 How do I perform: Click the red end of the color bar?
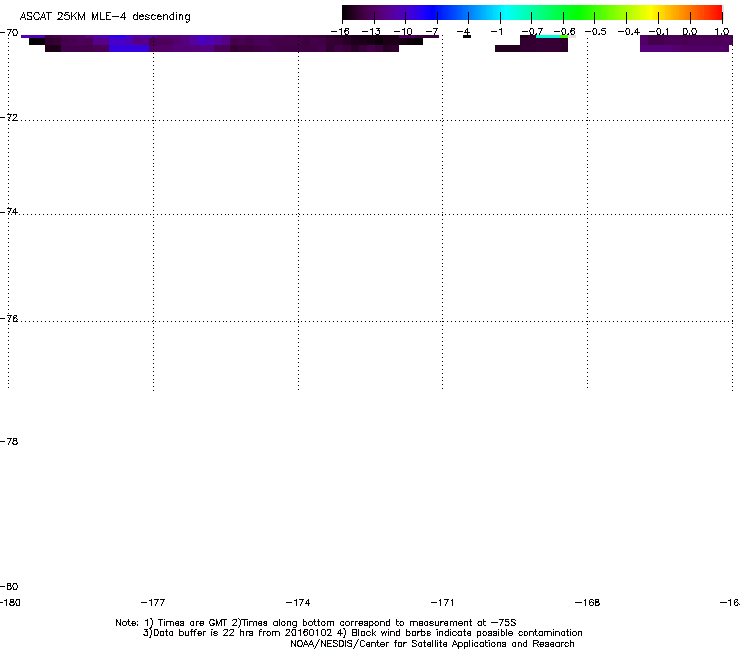[715, 13]
